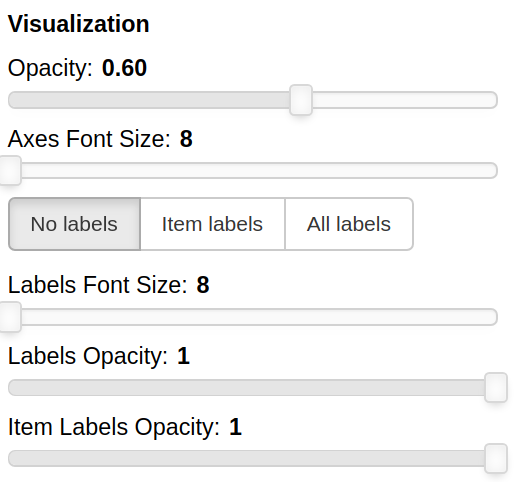Click the Item Labels Opacity value 1

(x=235, y=427)
